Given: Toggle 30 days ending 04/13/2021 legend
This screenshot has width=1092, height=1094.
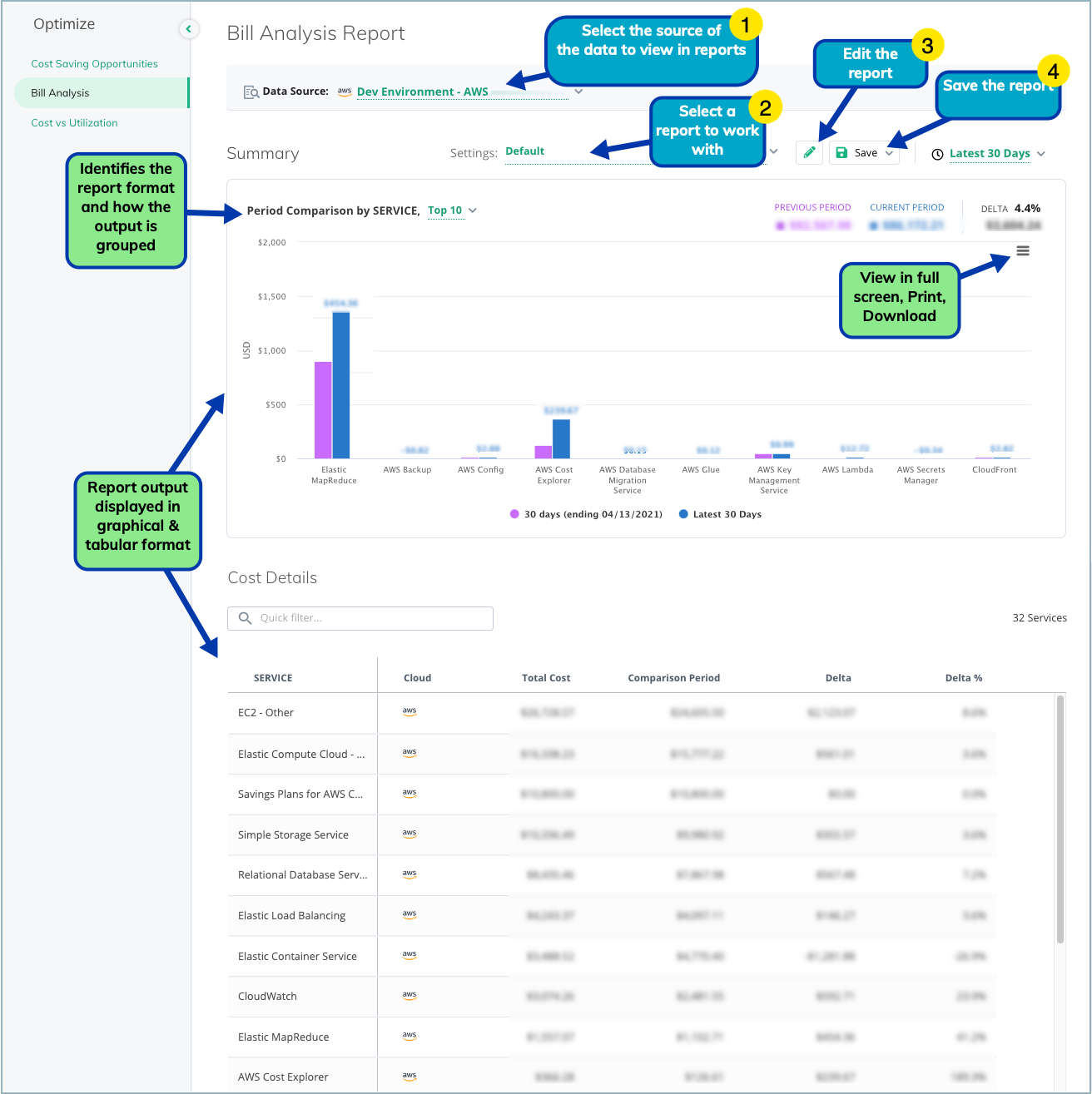Looking at the screenshot, I should pyautogui.click(x=586, y=514).
